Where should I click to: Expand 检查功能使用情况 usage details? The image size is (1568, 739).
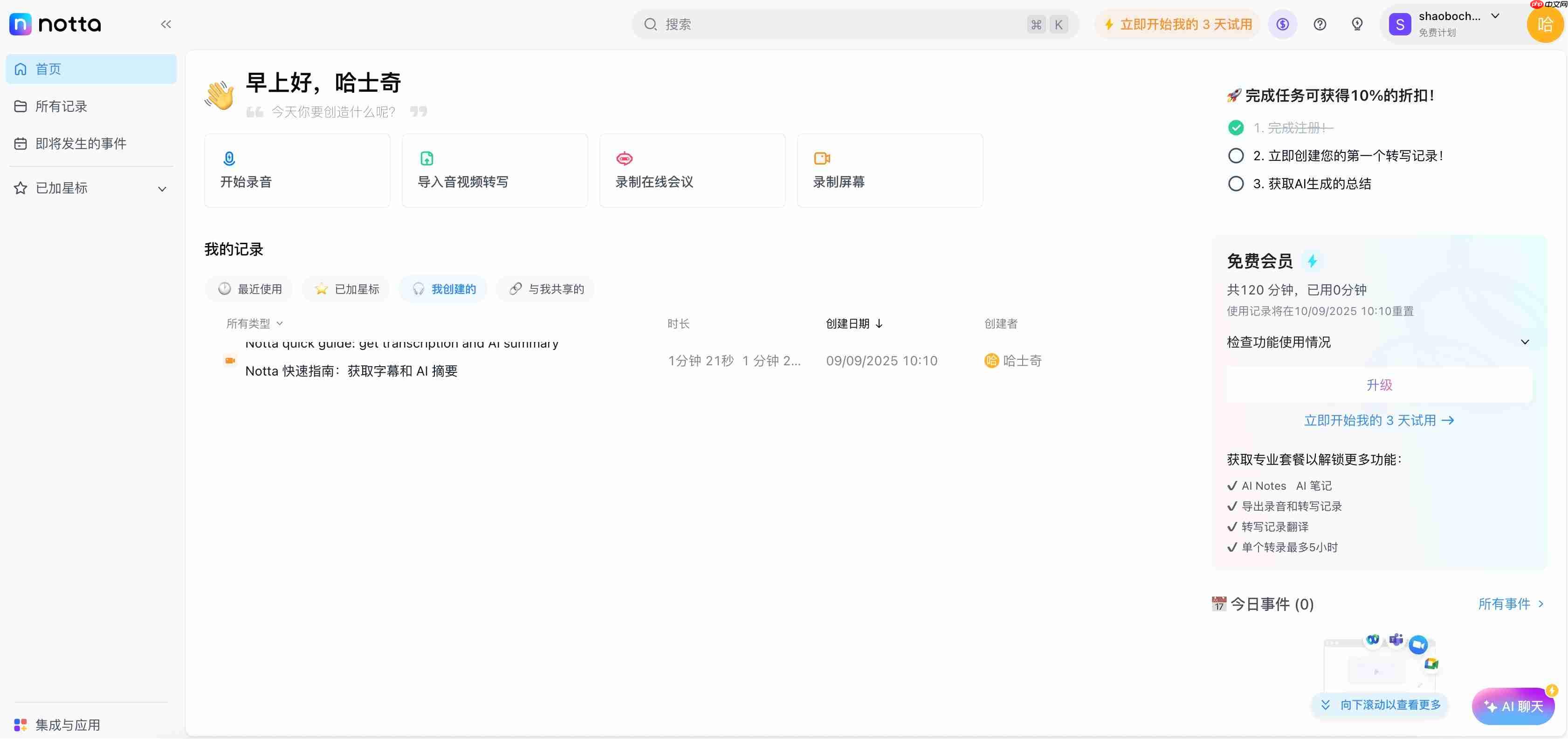(1525, 342)
